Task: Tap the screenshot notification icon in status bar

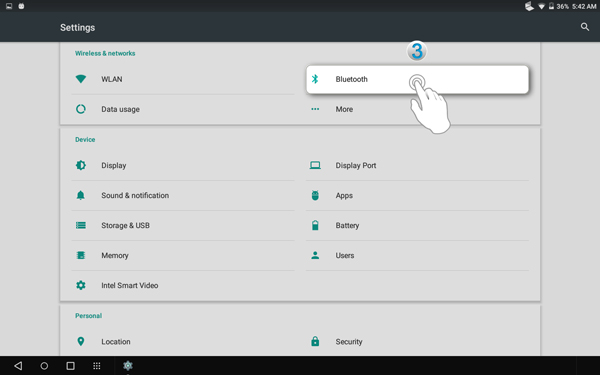Action: [9, 6]
